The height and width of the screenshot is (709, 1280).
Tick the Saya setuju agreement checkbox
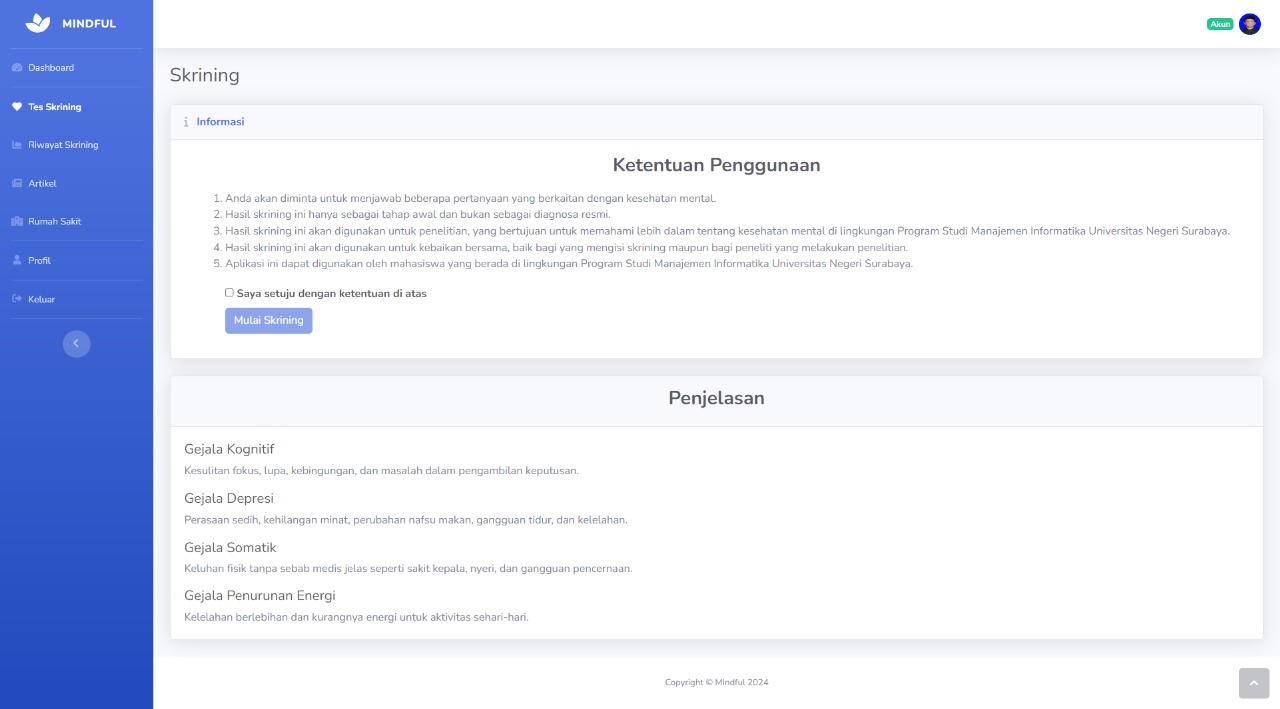(229, 293)
